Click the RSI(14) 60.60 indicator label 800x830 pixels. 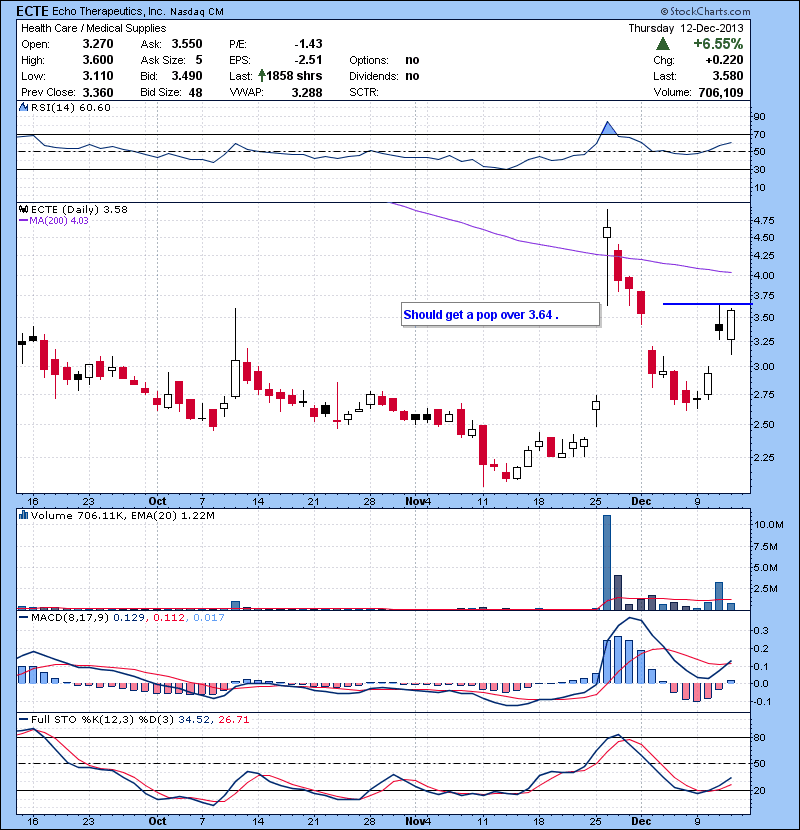click(x=70, y=107)
